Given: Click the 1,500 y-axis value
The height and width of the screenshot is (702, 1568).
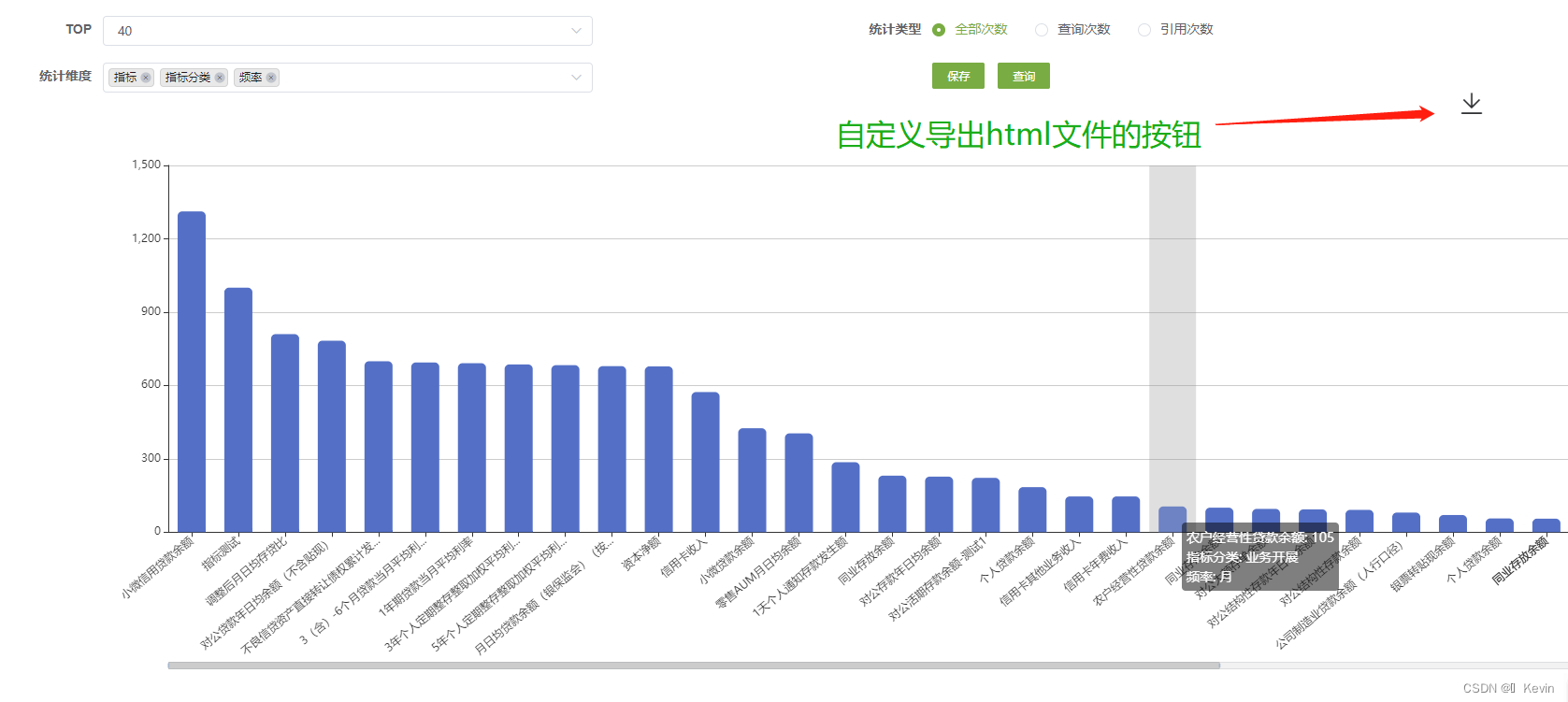Looking at the screenshot, I should [146, 165].
